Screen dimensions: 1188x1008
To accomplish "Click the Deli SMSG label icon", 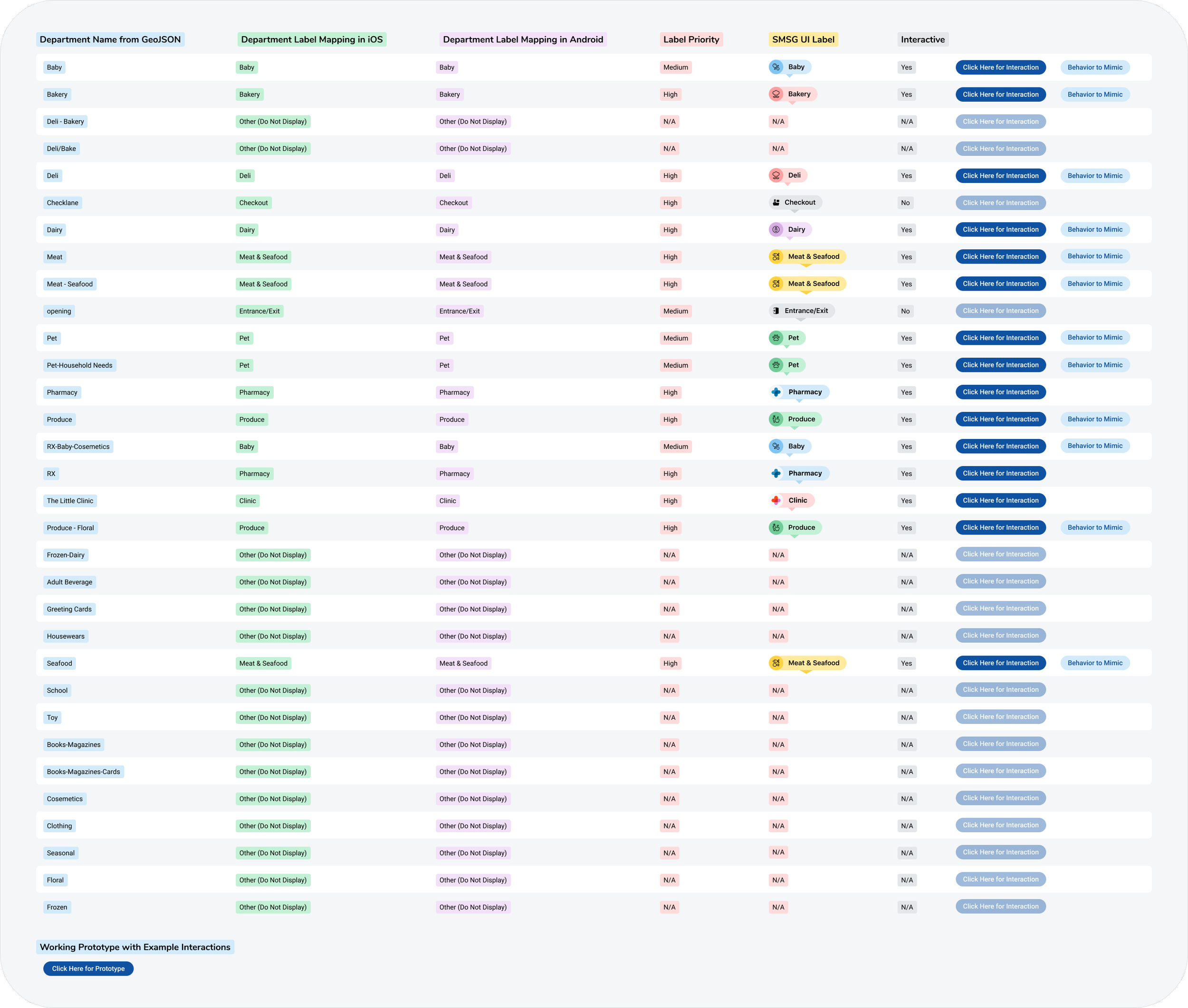I will coord(776,175).
